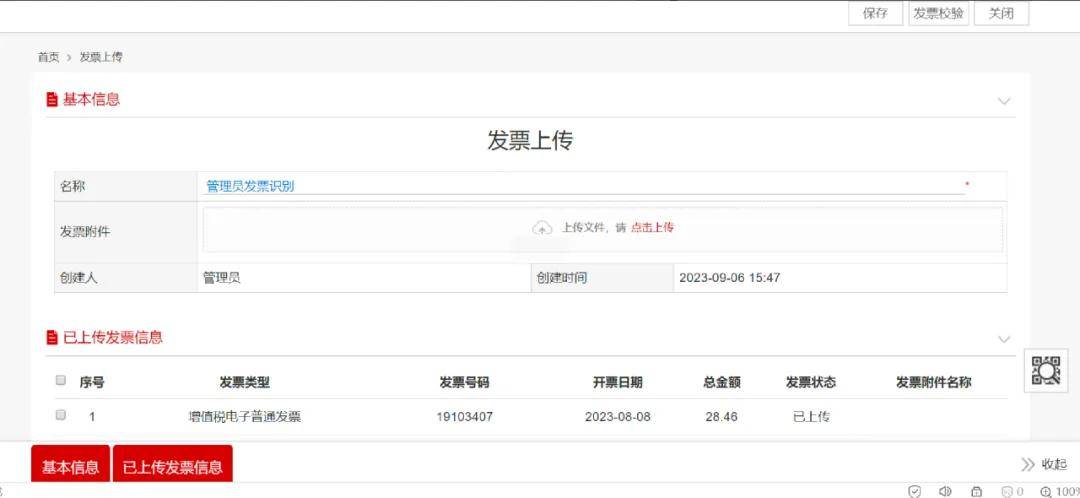Click the cloud upload icon
Viewport: 1080px width, 498px height.
click(542, 228)
